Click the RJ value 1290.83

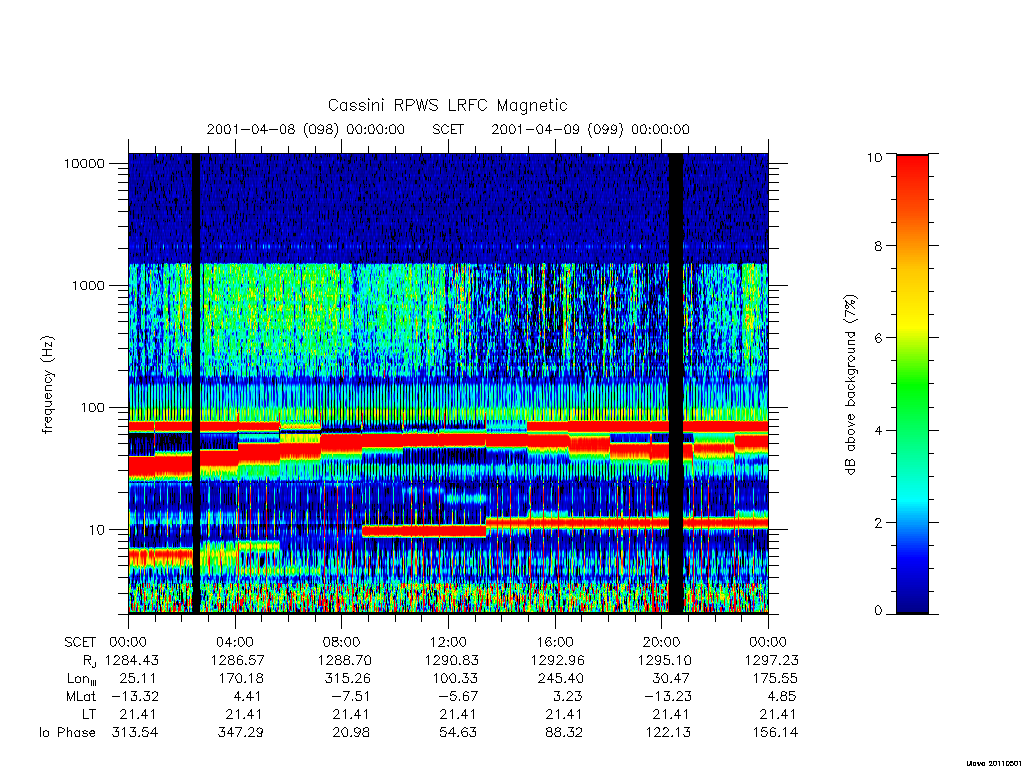pos(451,660)
